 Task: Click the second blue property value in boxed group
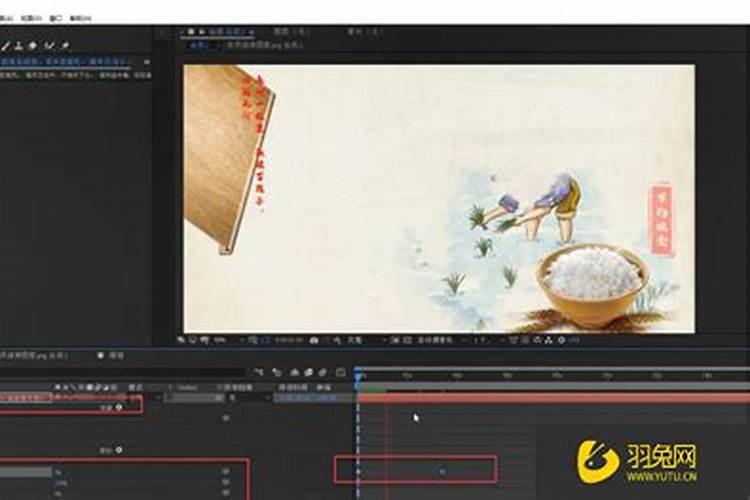tap(61, 483)
